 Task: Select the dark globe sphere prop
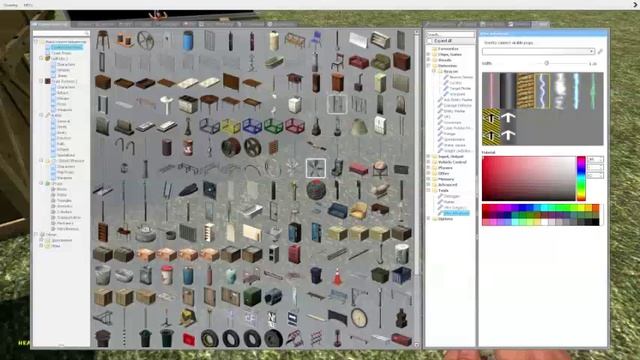coord(316,190)
